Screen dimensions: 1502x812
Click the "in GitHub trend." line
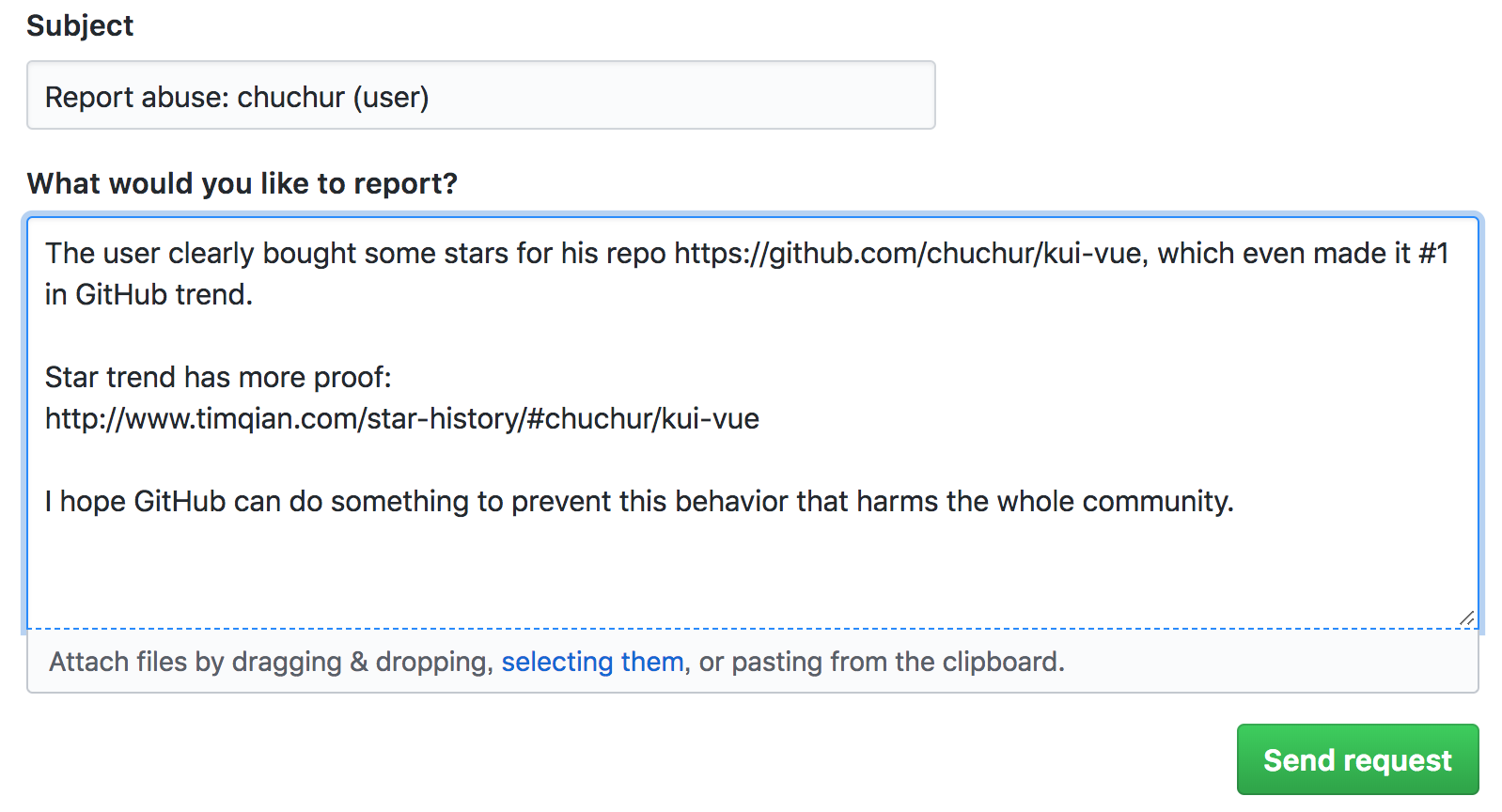pyautogui.click(x=149, y=295)
